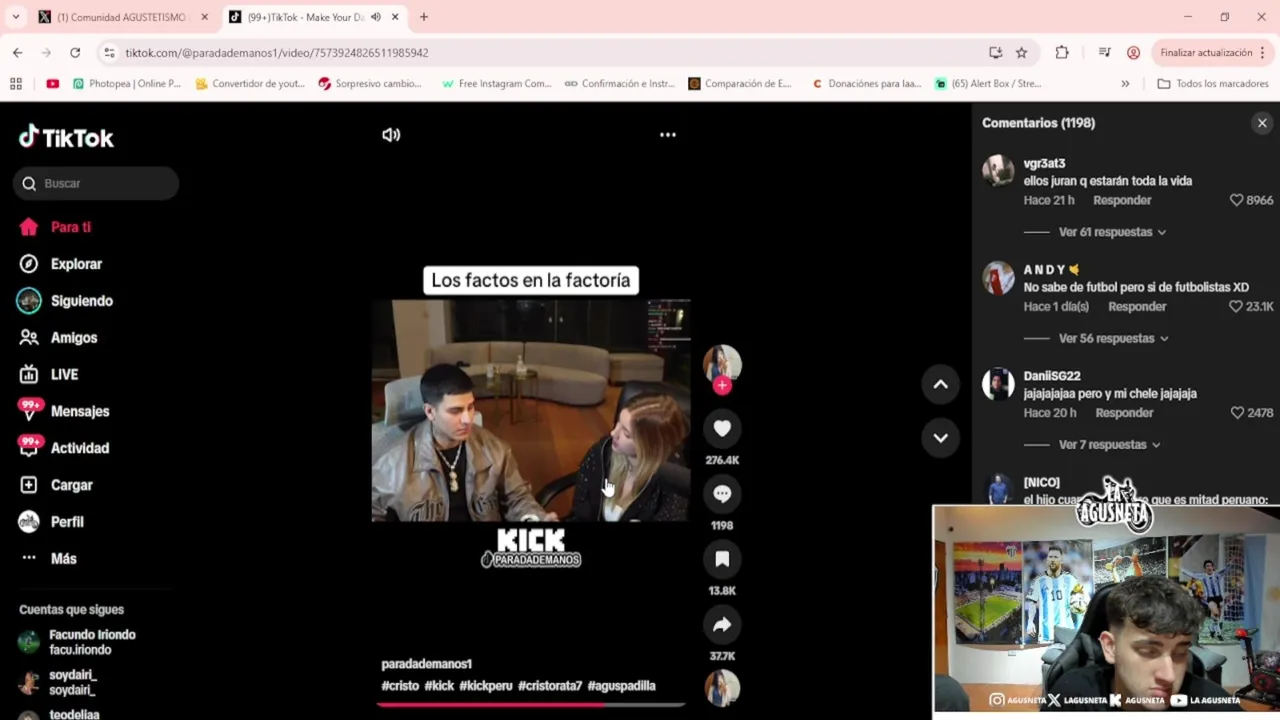Like the comment by vgr3at3
The height and width of the screenshot is (720, 1280).
[x=1237, y=200]
